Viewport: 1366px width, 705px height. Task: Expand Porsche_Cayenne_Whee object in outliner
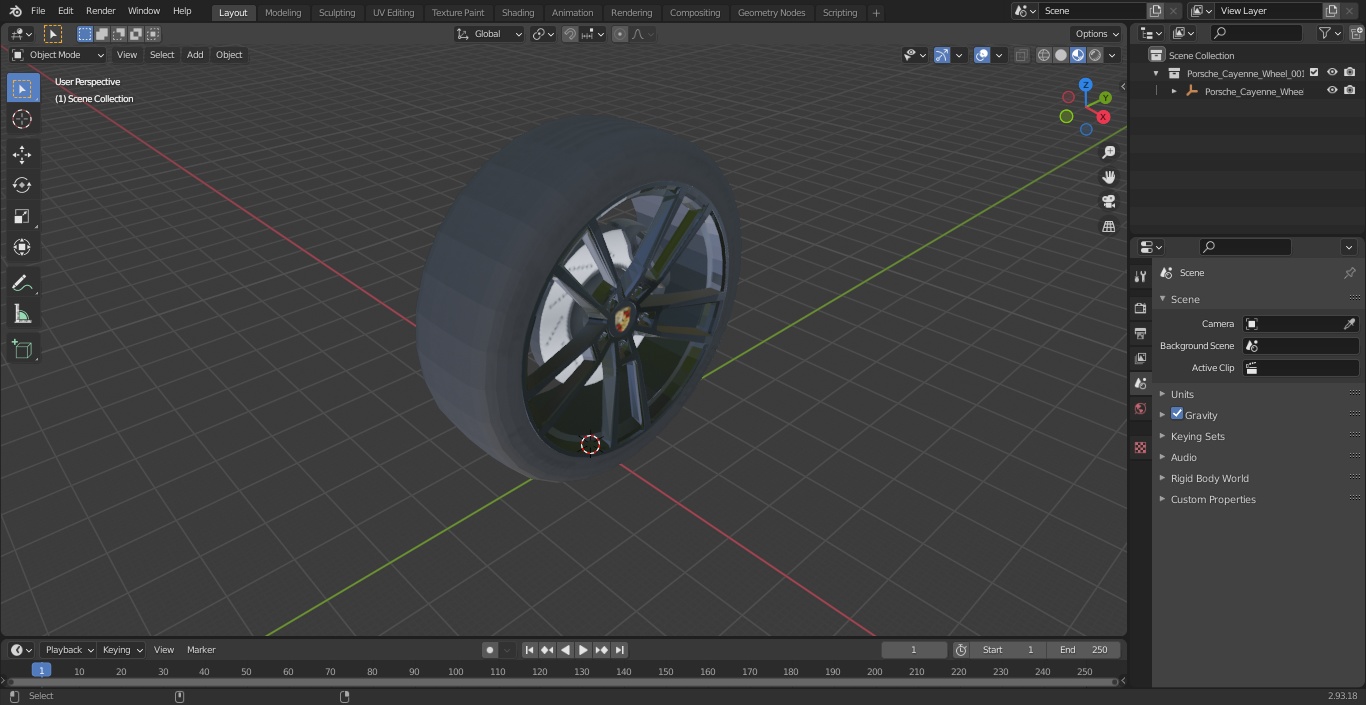pos(1174,91)
